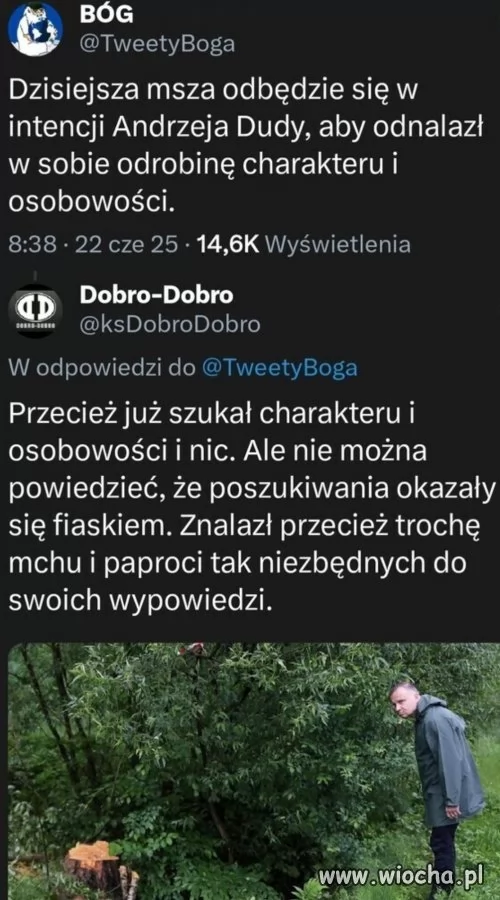Viewport: 500px width, 900px height.
Task: Open the @ksDobroDobro handle
Action: point(169,324)
